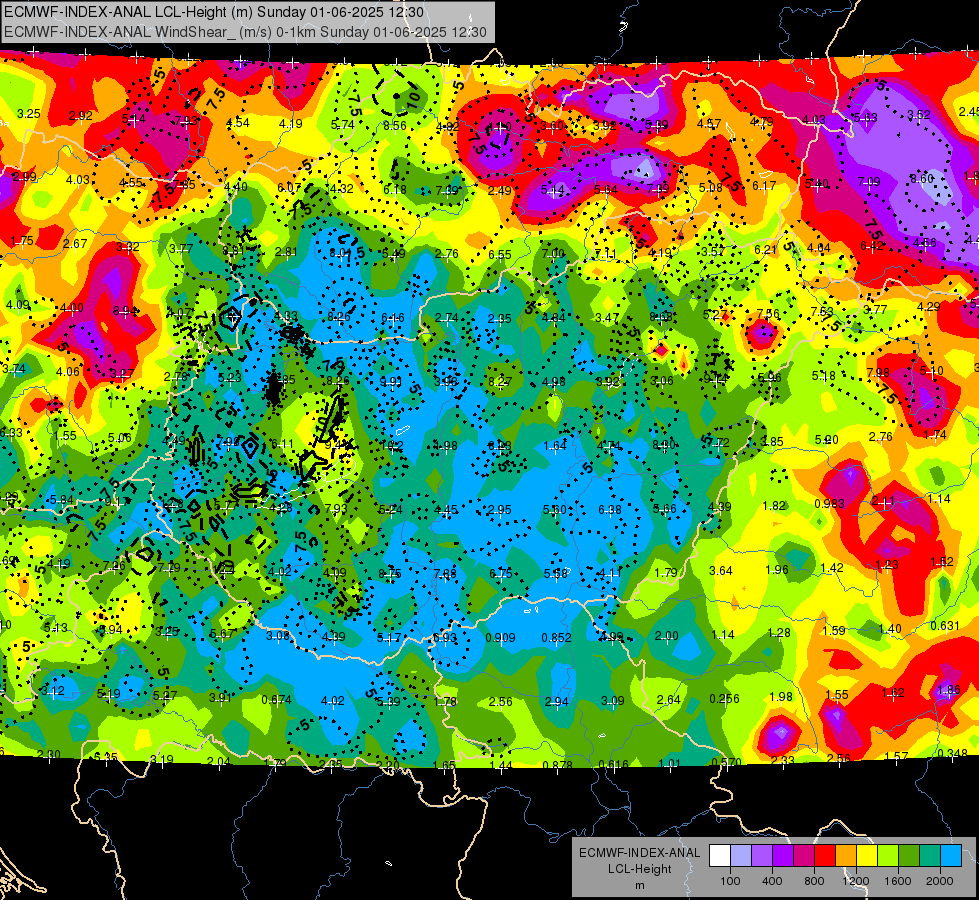
Task: Click the legend label '1200'
Action: click(856, 881)
